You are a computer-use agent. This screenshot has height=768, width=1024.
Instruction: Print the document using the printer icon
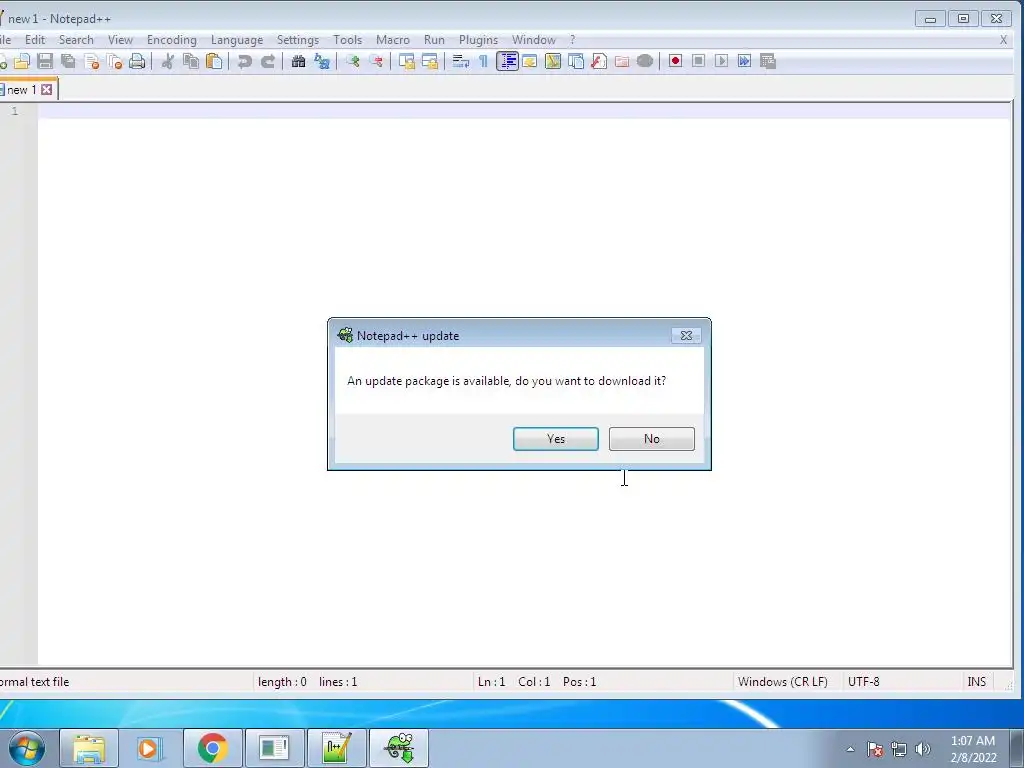[x=137, y=61]
